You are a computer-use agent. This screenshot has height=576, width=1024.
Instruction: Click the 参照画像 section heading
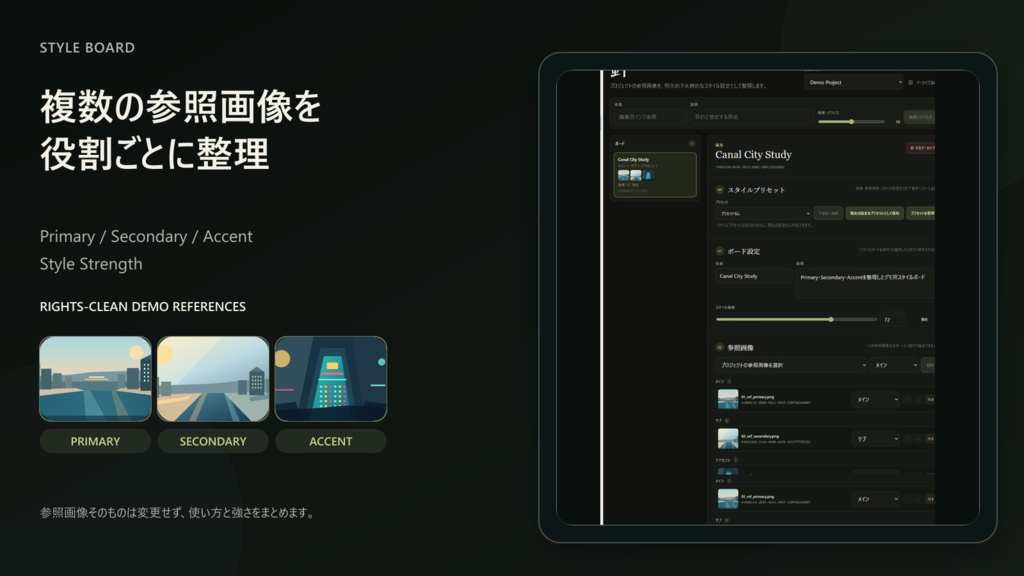click(741, 348)
